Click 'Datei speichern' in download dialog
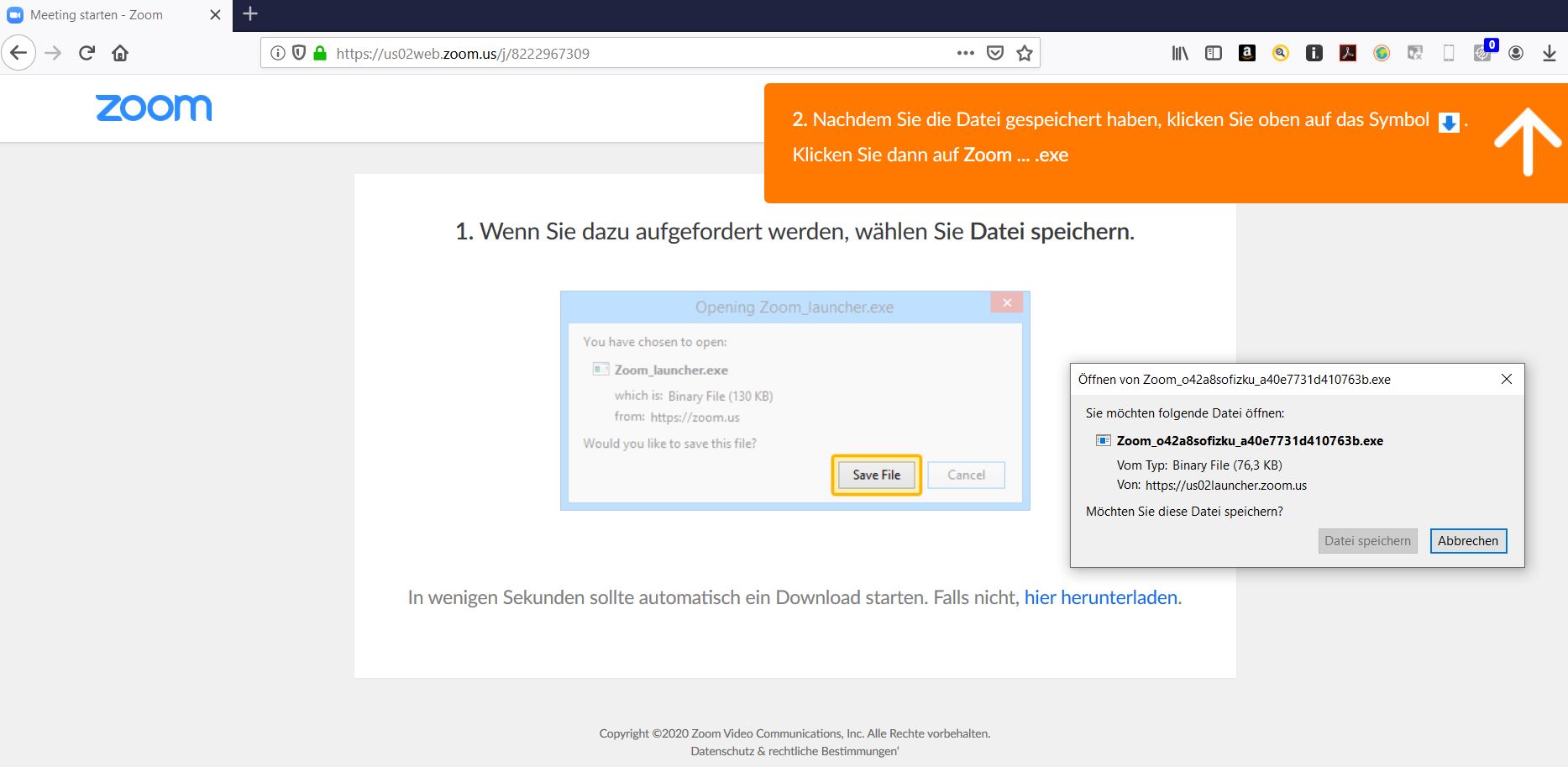 [1367, 541]
